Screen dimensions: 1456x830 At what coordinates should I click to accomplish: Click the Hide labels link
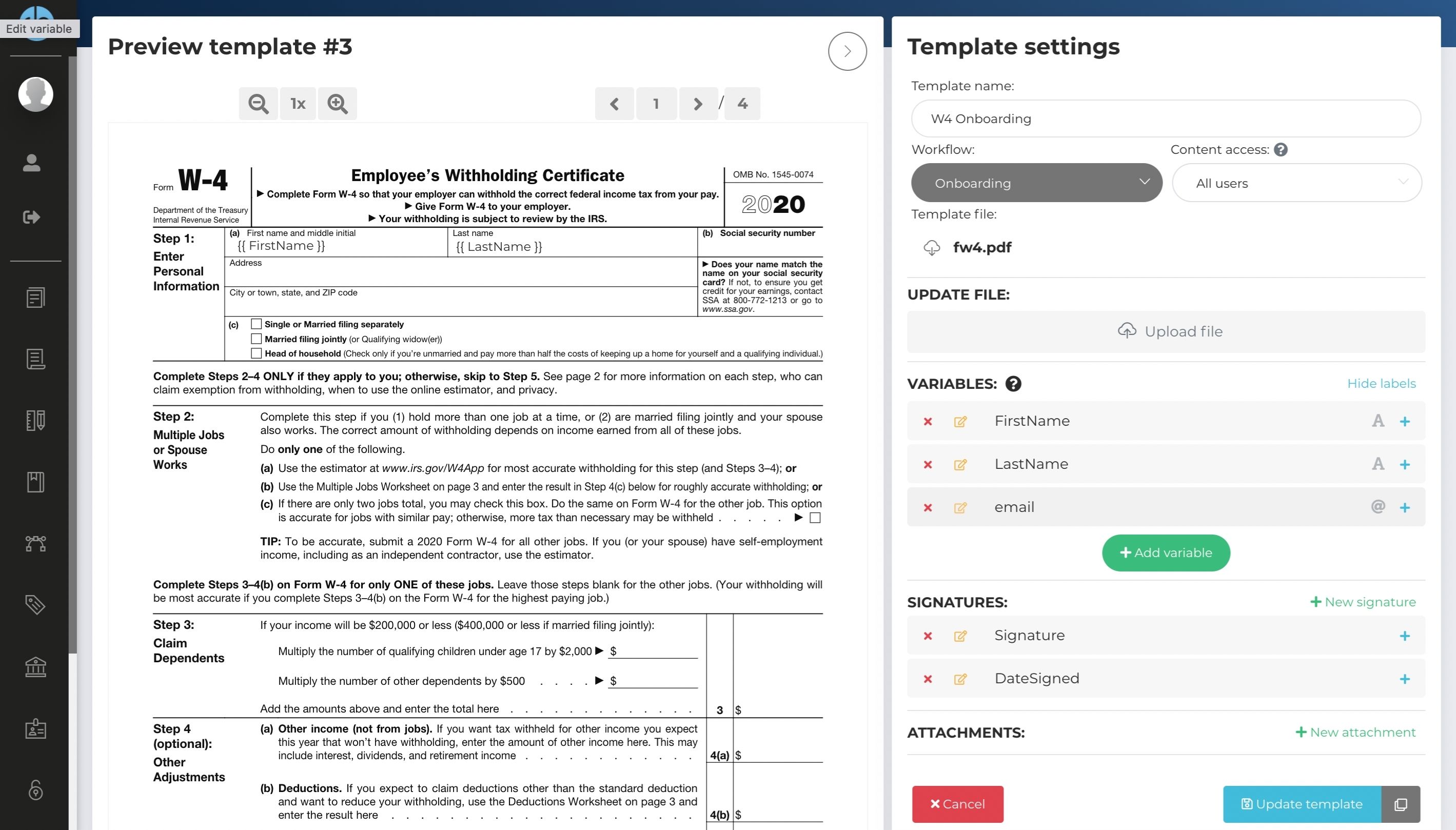tap(1381, 384)
